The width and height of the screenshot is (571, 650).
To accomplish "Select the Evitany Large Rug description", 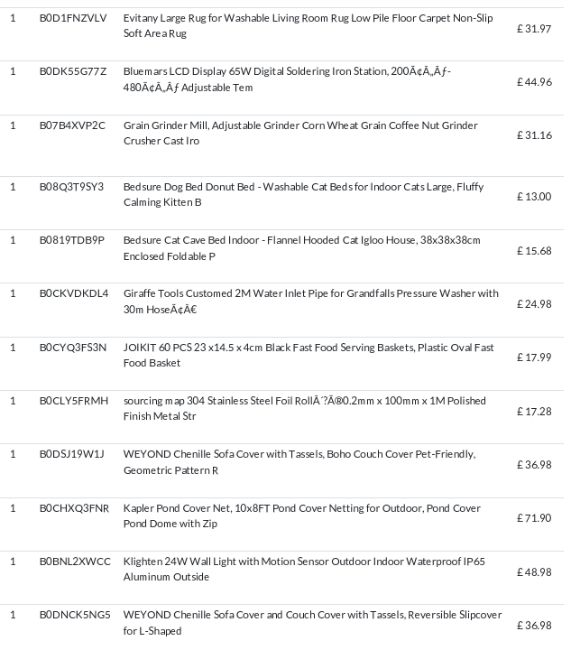I will point(308,26).
